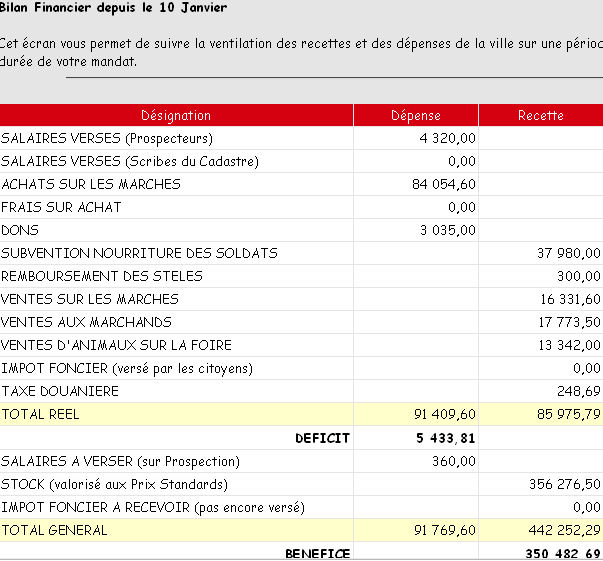
Task: Click the 248,69 customs tax value
Action: (x=579, y=391)
